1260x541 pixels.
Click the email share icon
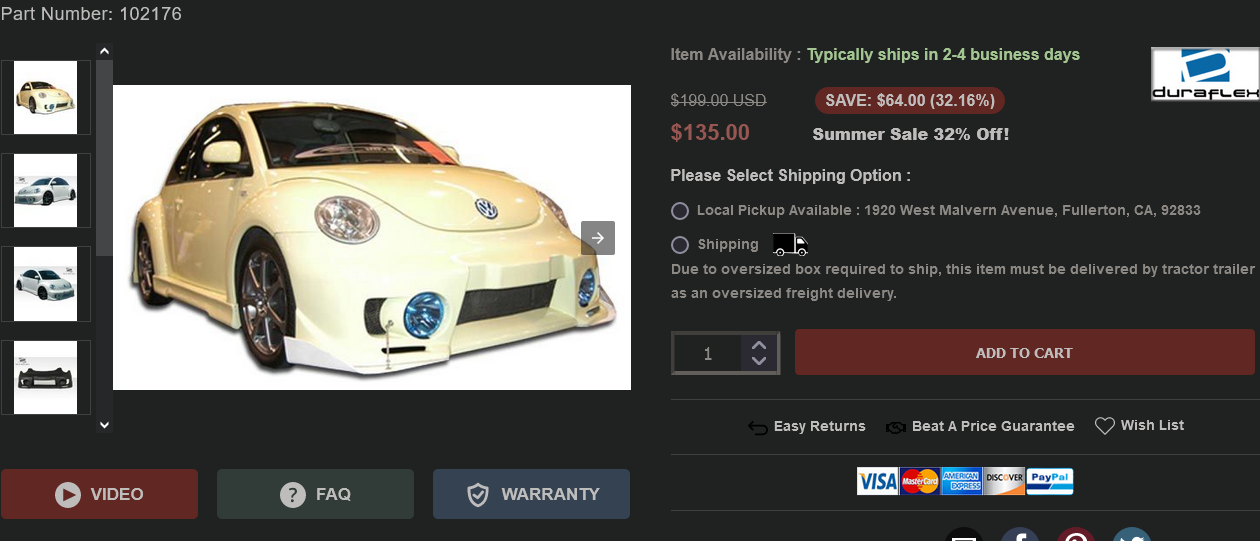click(963, 535)
